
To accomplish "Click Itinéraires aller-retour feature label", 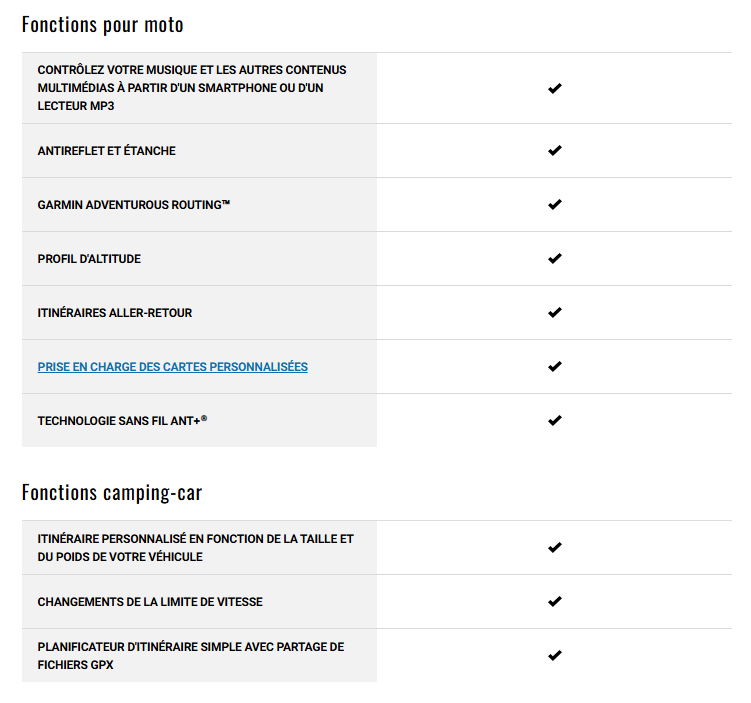I will (114, 313).
